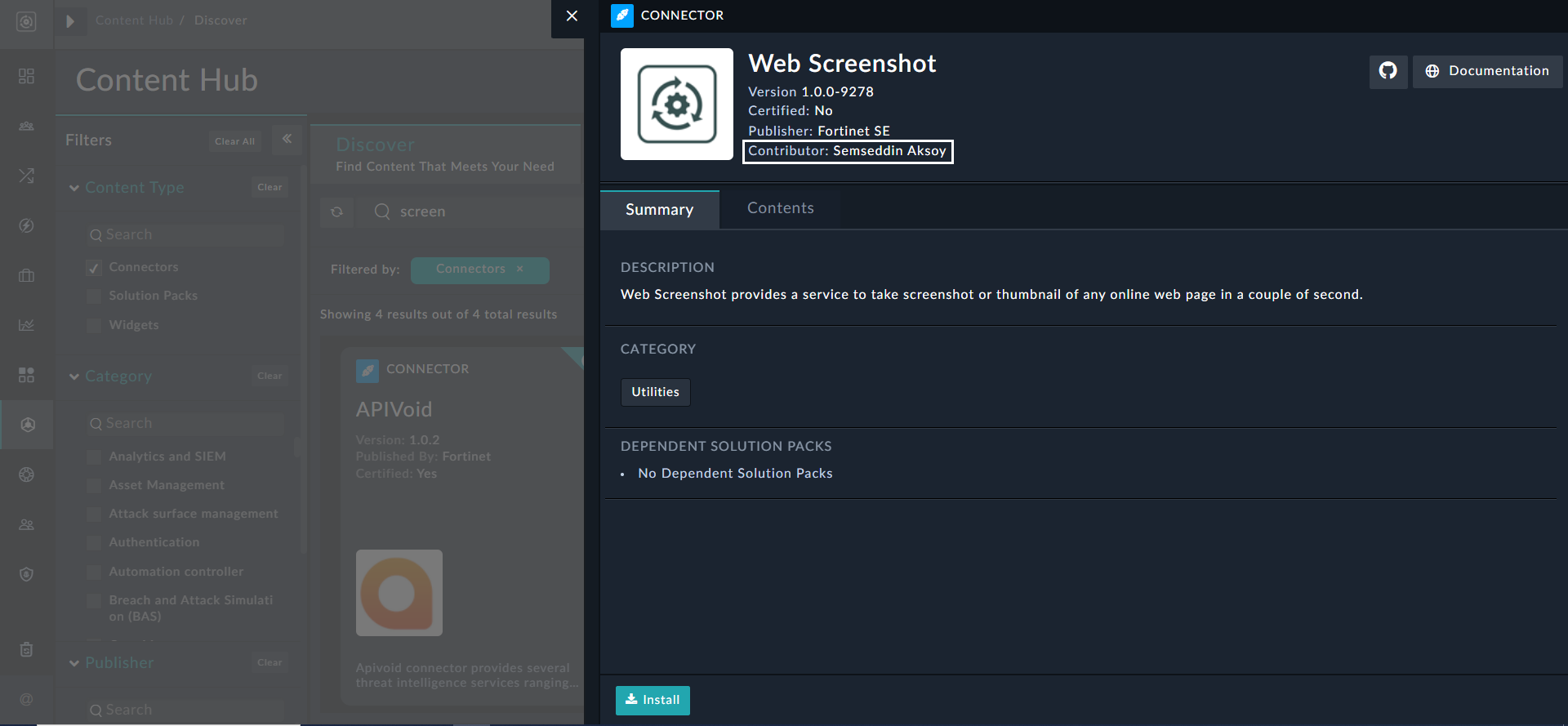The height and width of the screenshot is (726, 1568).
Task: Click the FortiSOAR logo in the sidebar
Action: pos(26,22)
